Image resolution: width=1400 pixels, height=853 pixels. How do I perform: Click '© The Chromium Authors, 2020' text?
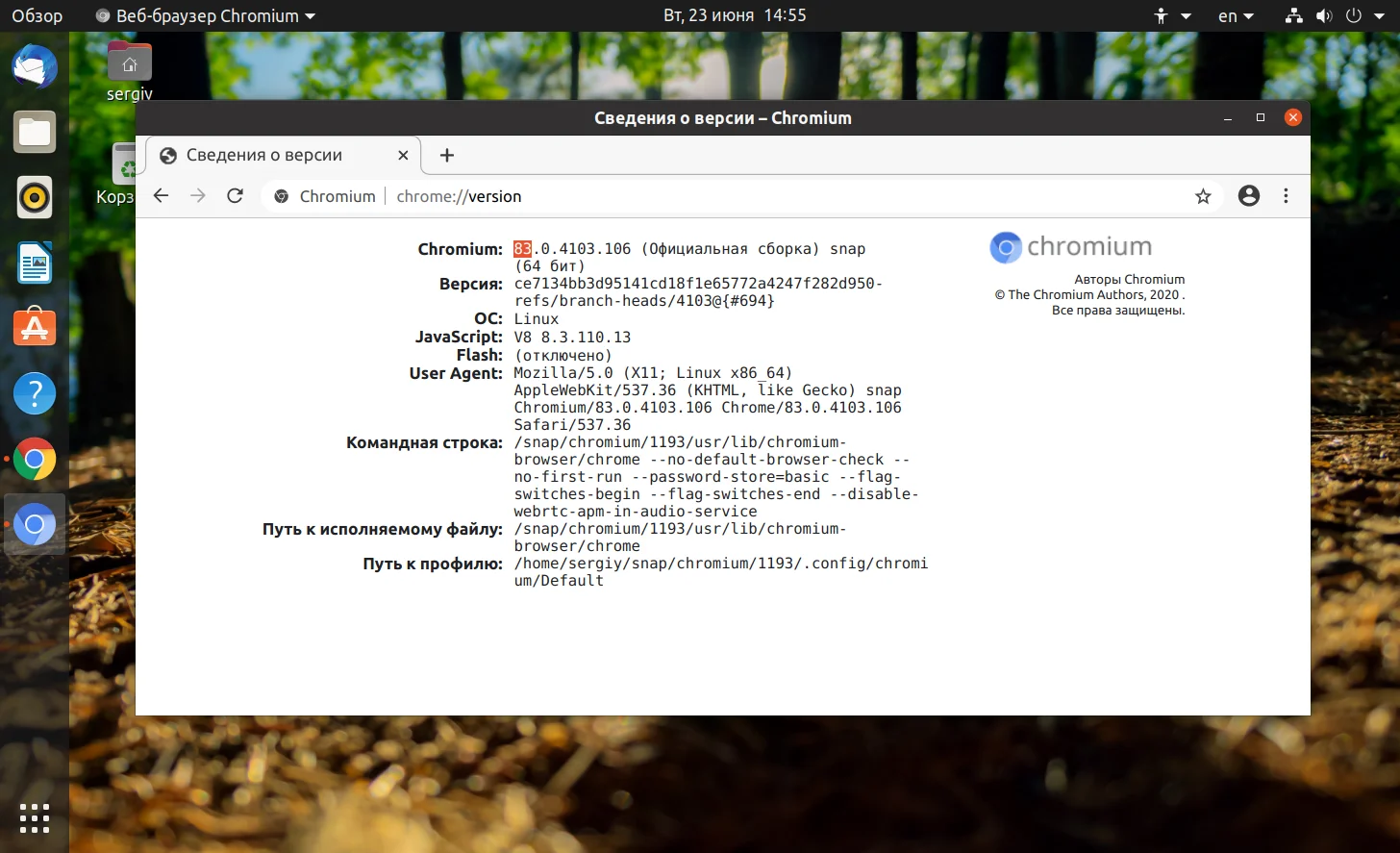pos(1087,295)
